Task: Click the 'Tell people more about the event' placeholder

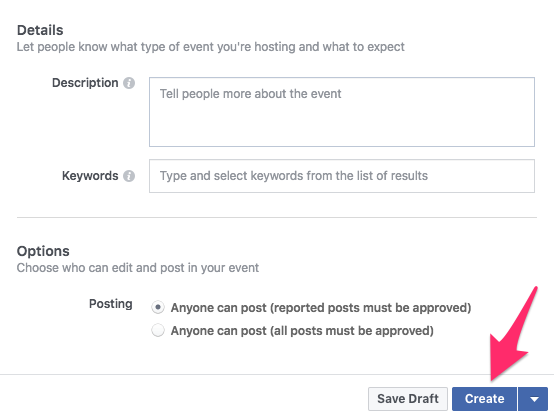Action: pyautogui.click(x=251, y=94)
